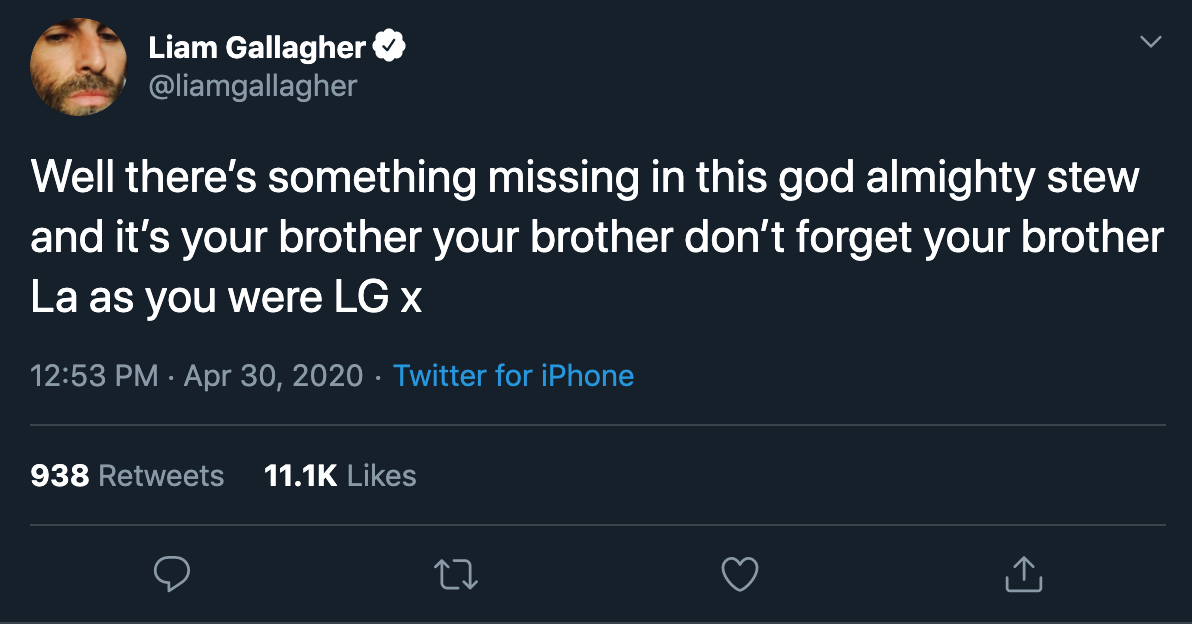Screen dimensions: 1192x624
Task: Open Liam Gallagher's profile avatar photo
Action: click(x=78, y=67)
